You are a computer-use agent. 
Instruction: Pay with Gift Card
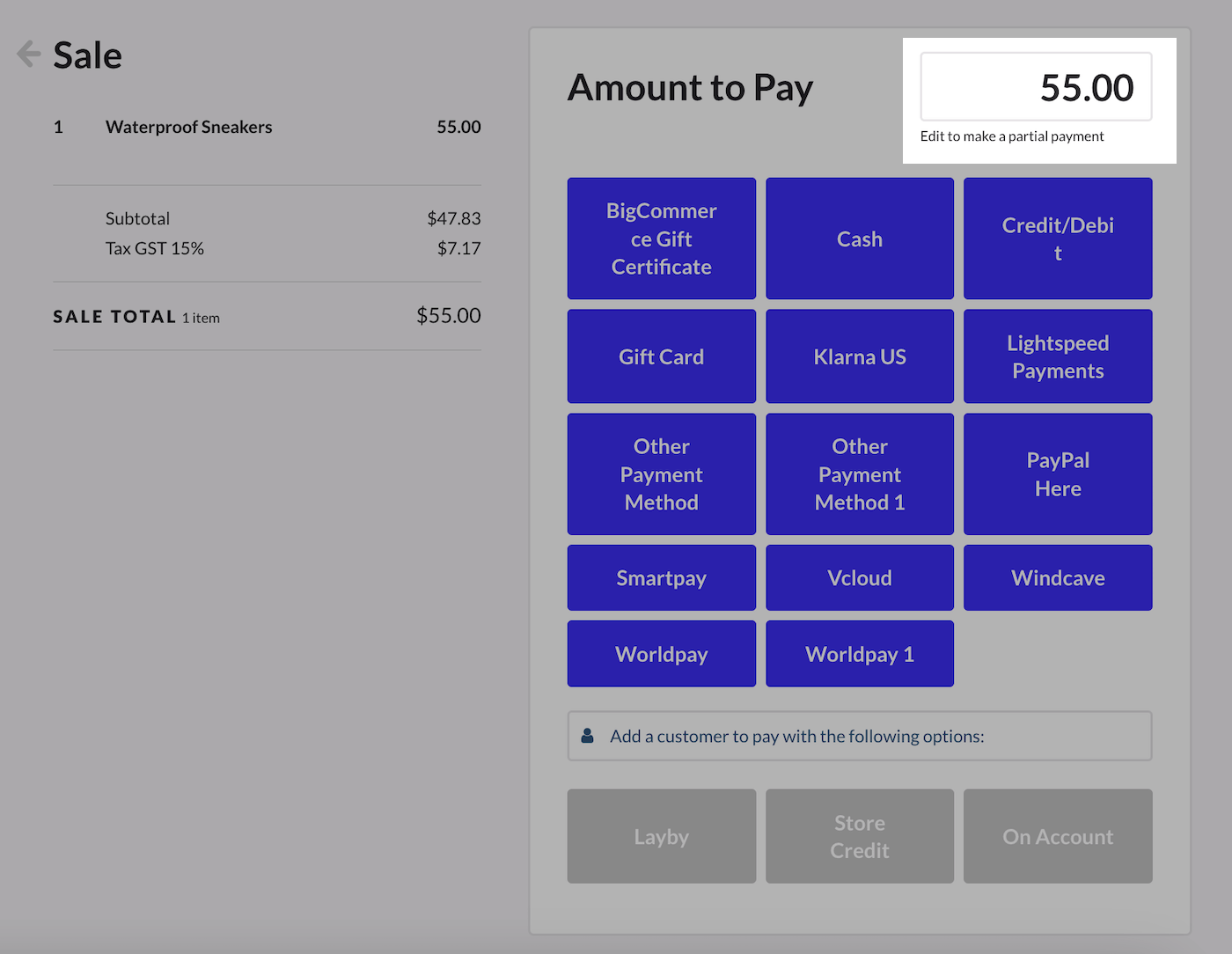(x=662, y=356)
